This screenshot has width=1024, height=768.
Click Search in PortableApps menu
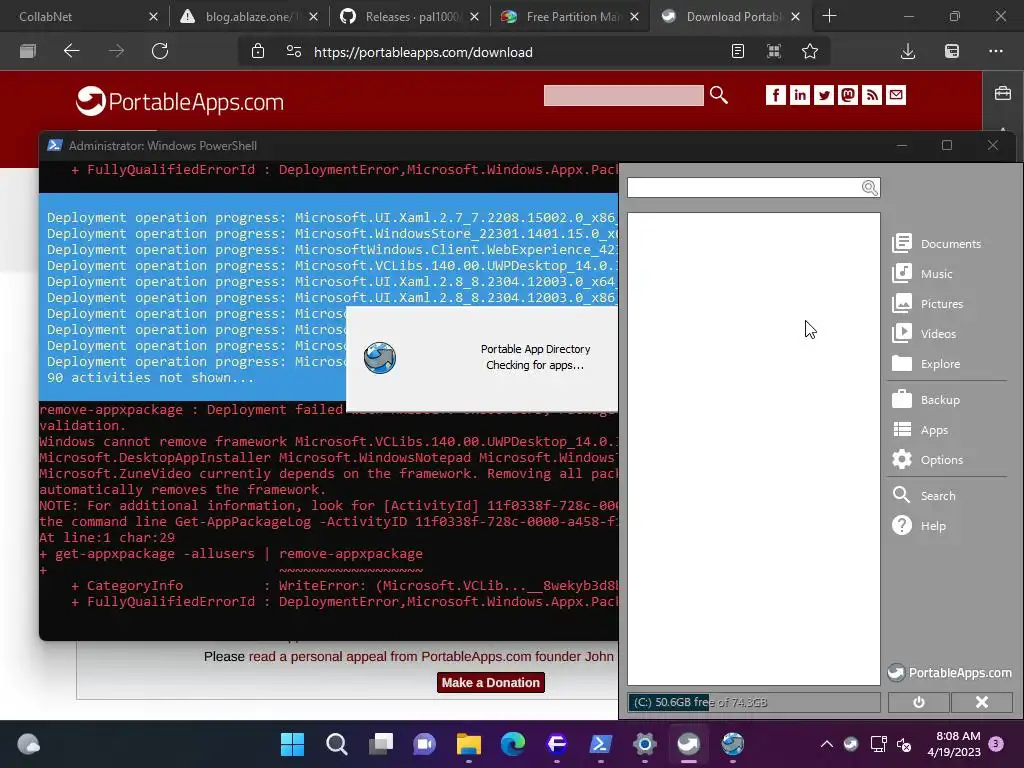tap(924, 496)
